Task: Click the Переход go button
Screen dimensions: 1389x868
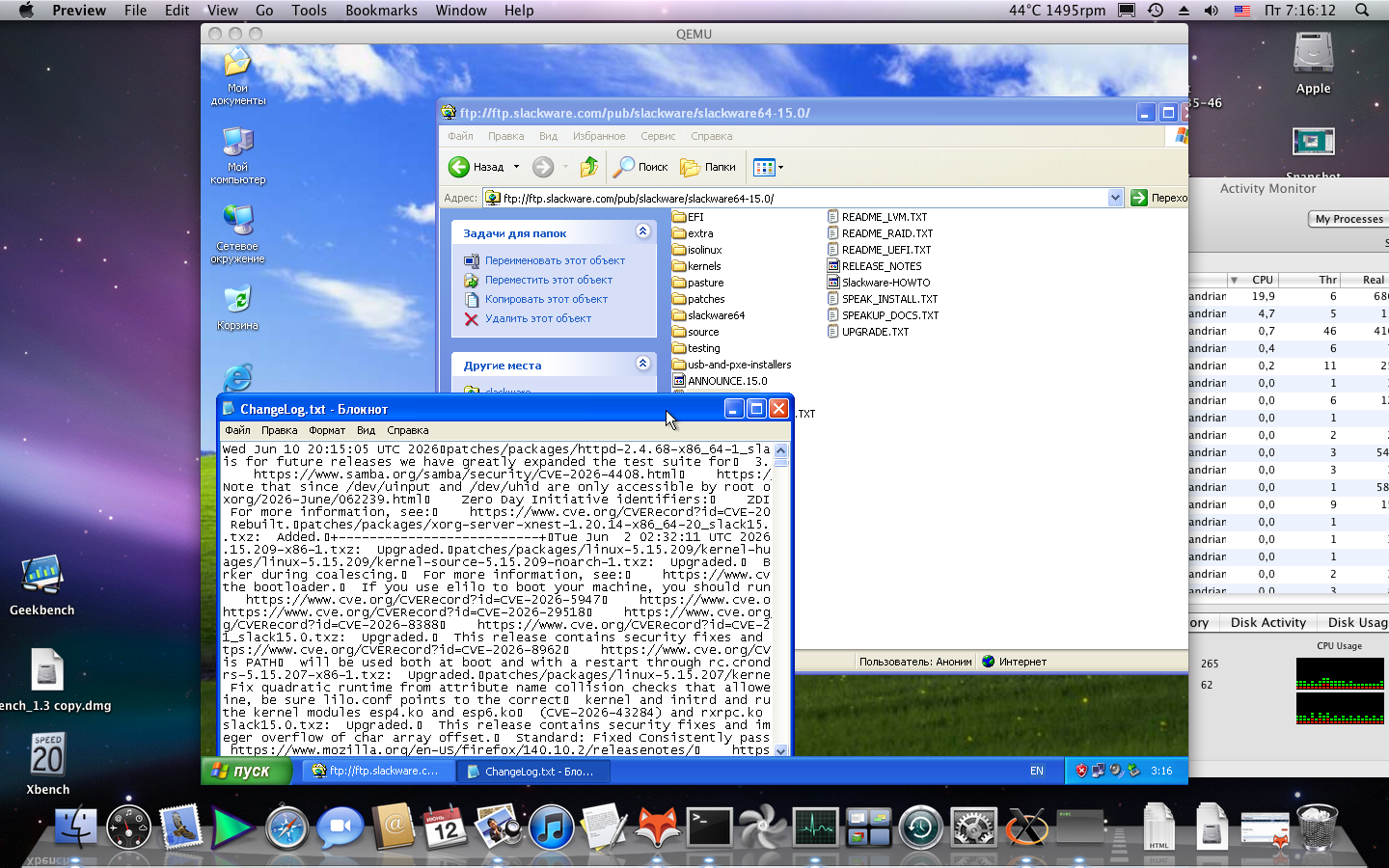Action: [1158, 198]
